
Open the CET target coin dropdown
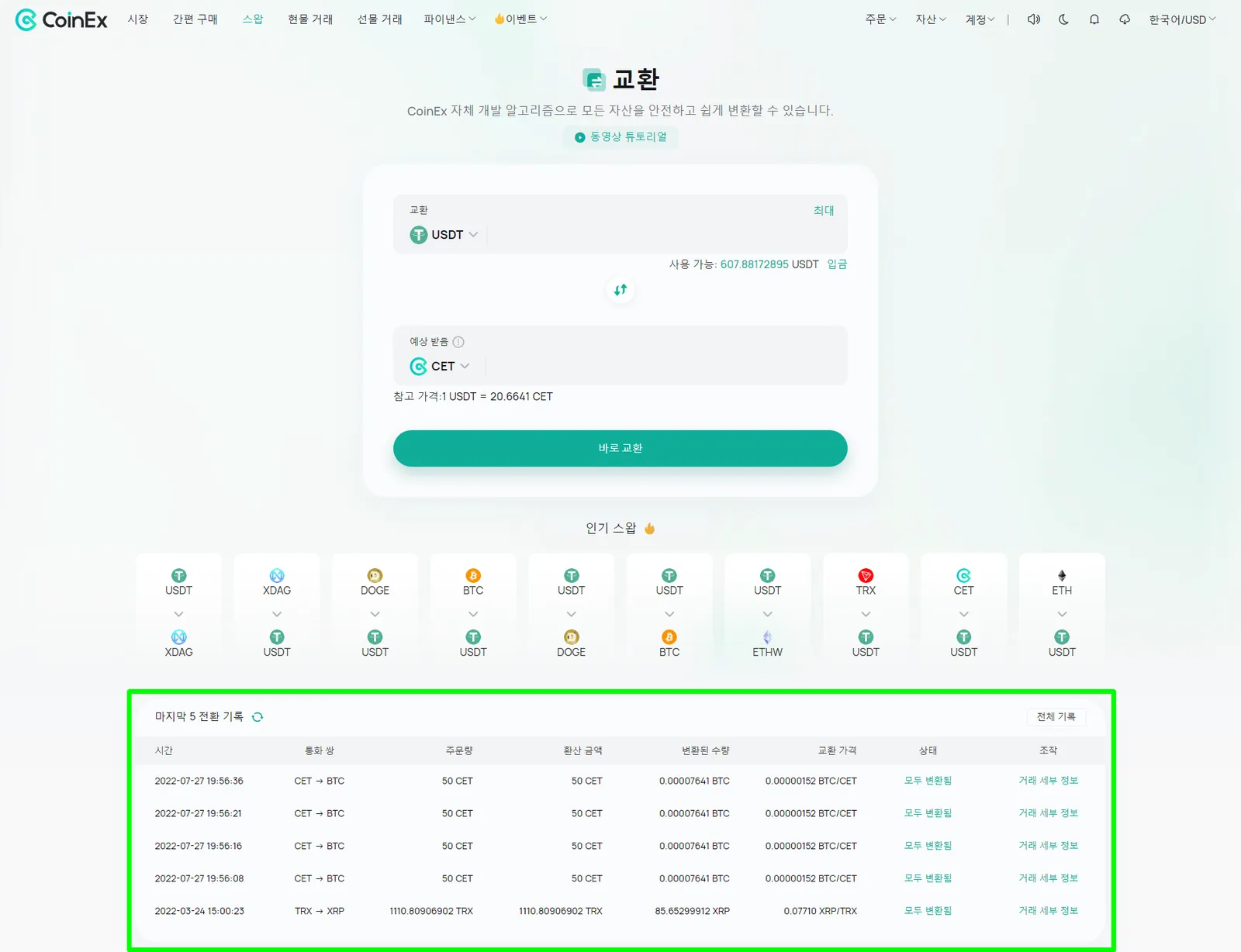click(440, 367)
